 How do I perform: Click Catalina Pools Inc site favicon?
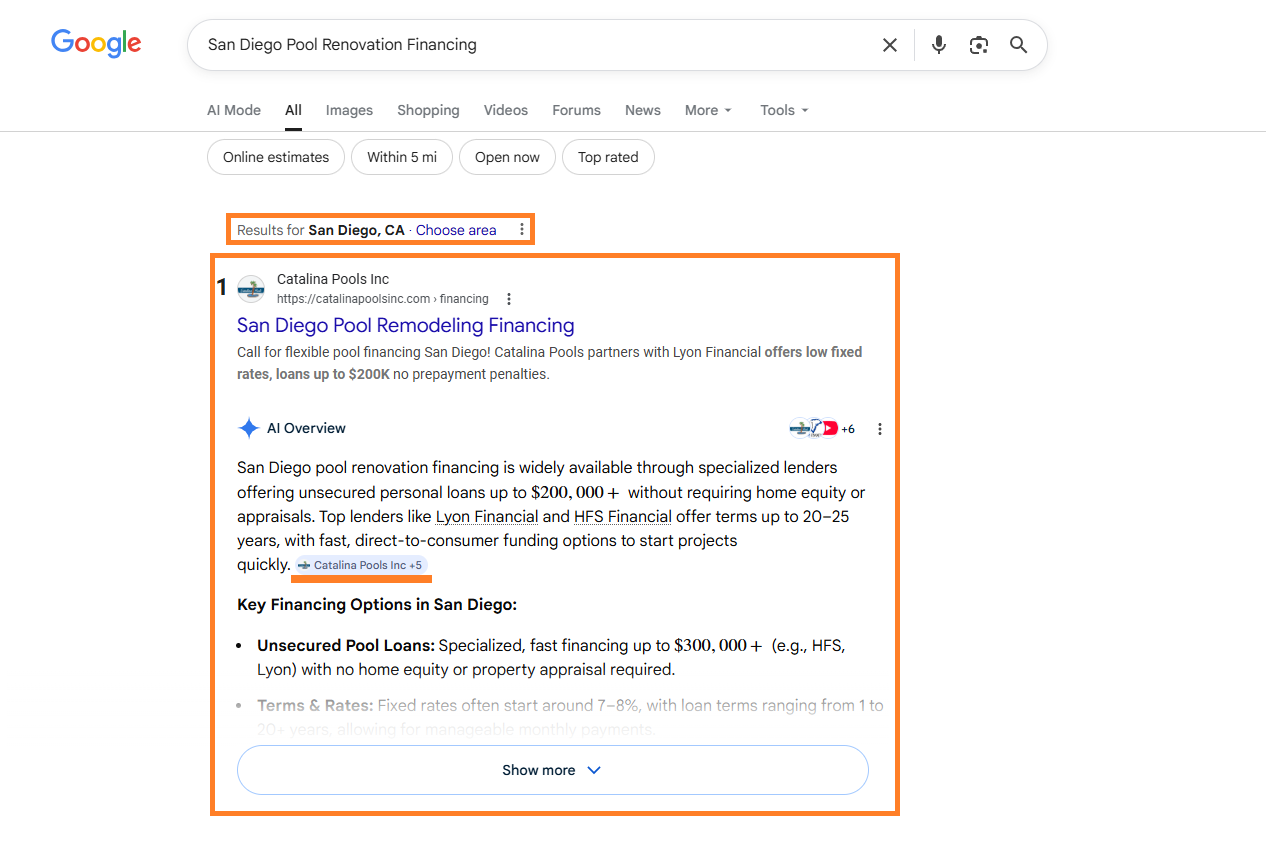(251, 289)
